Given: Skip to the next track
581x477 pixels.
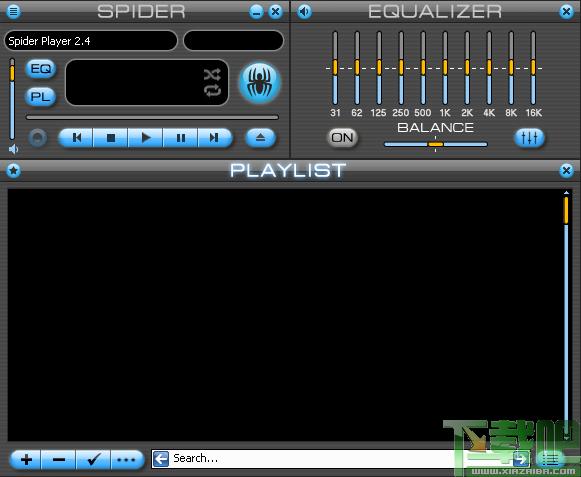Looking at the screenshot, I should [215, 138].
